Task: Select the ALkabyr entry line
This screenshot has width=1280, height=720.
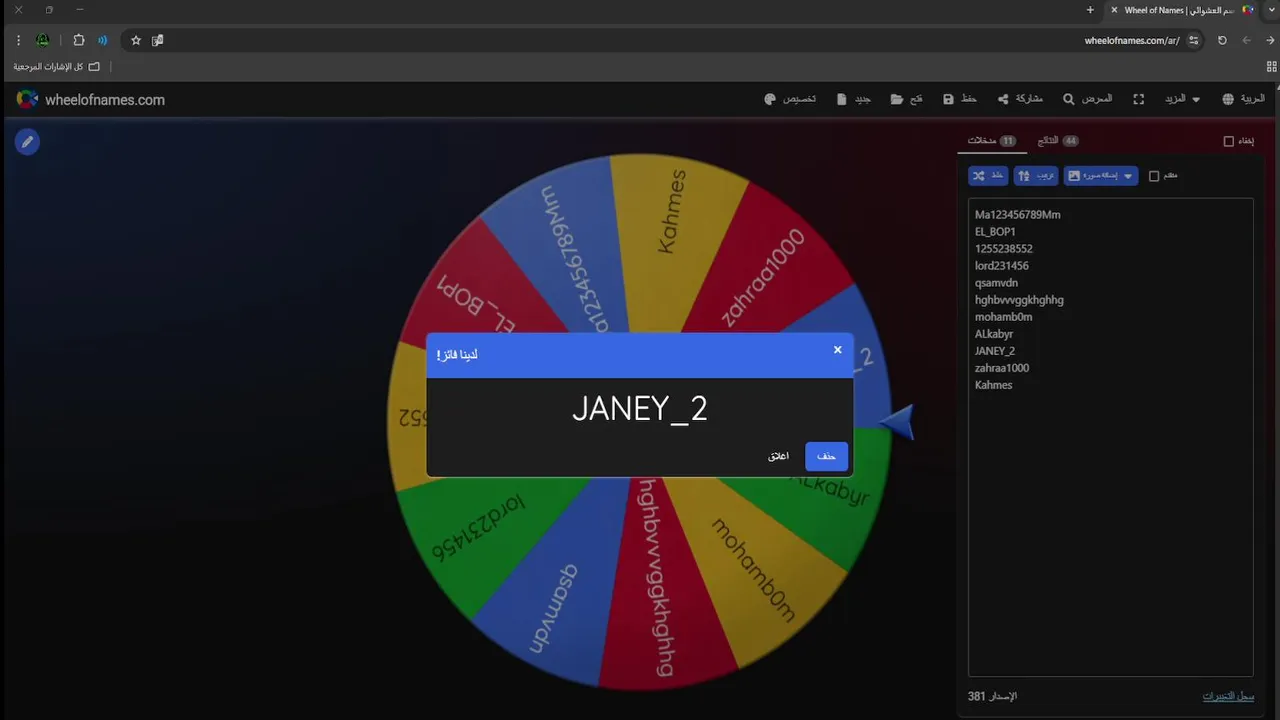Action: 994,334
